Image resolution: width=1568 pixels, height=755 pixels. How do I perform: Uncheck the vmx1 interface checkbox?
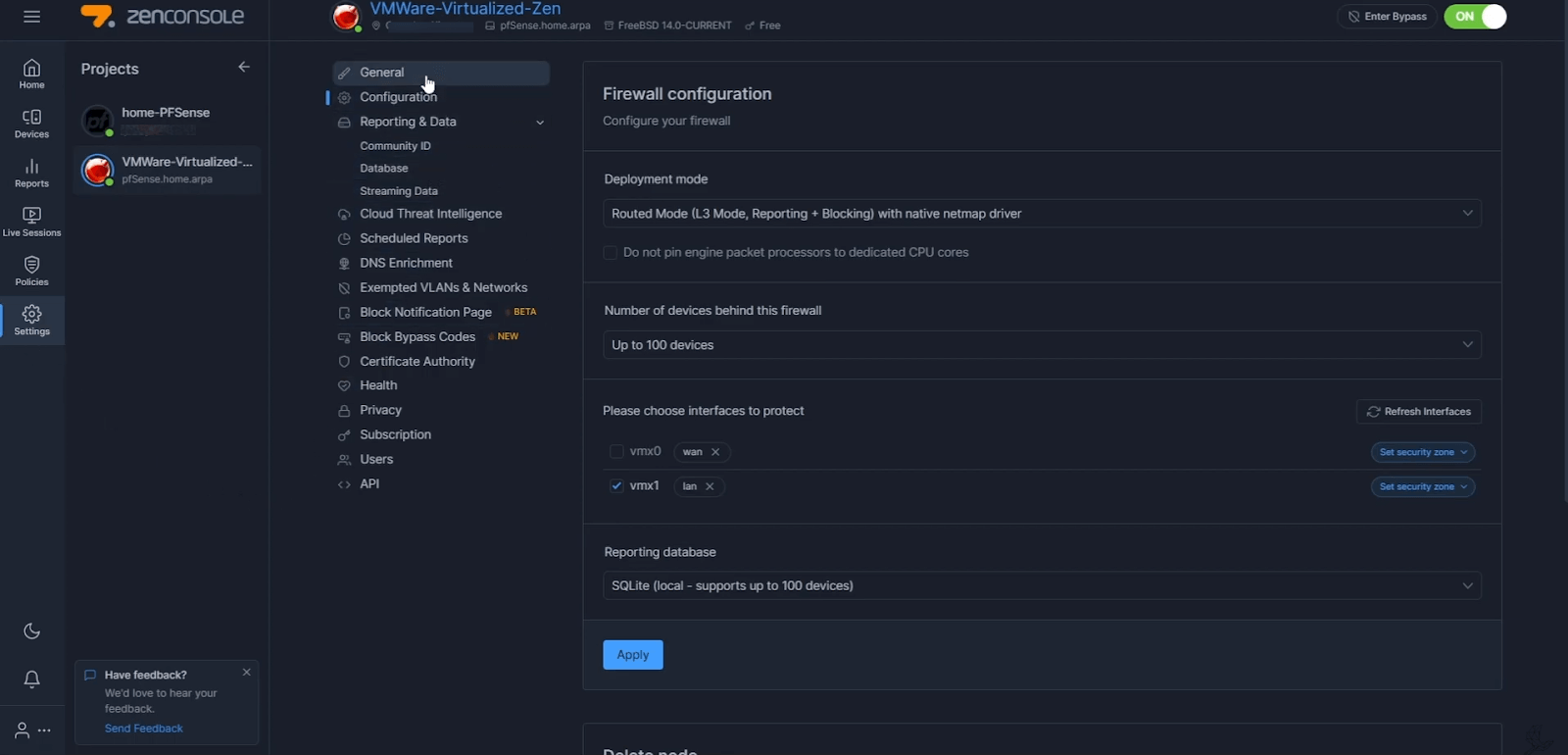(616, 486)
